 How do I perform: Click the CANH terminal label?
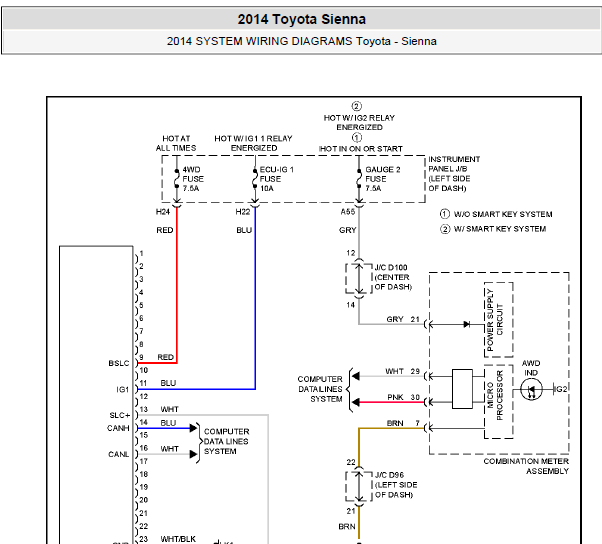click(118, 428)
